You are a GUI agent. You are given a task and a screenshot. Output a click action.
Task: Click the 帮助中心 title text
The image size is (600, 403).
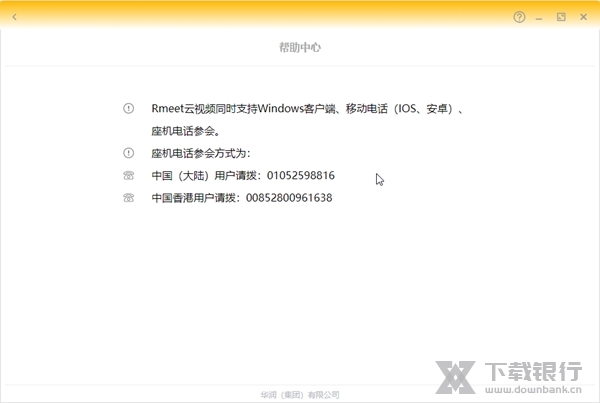click(x=300, y=47)
